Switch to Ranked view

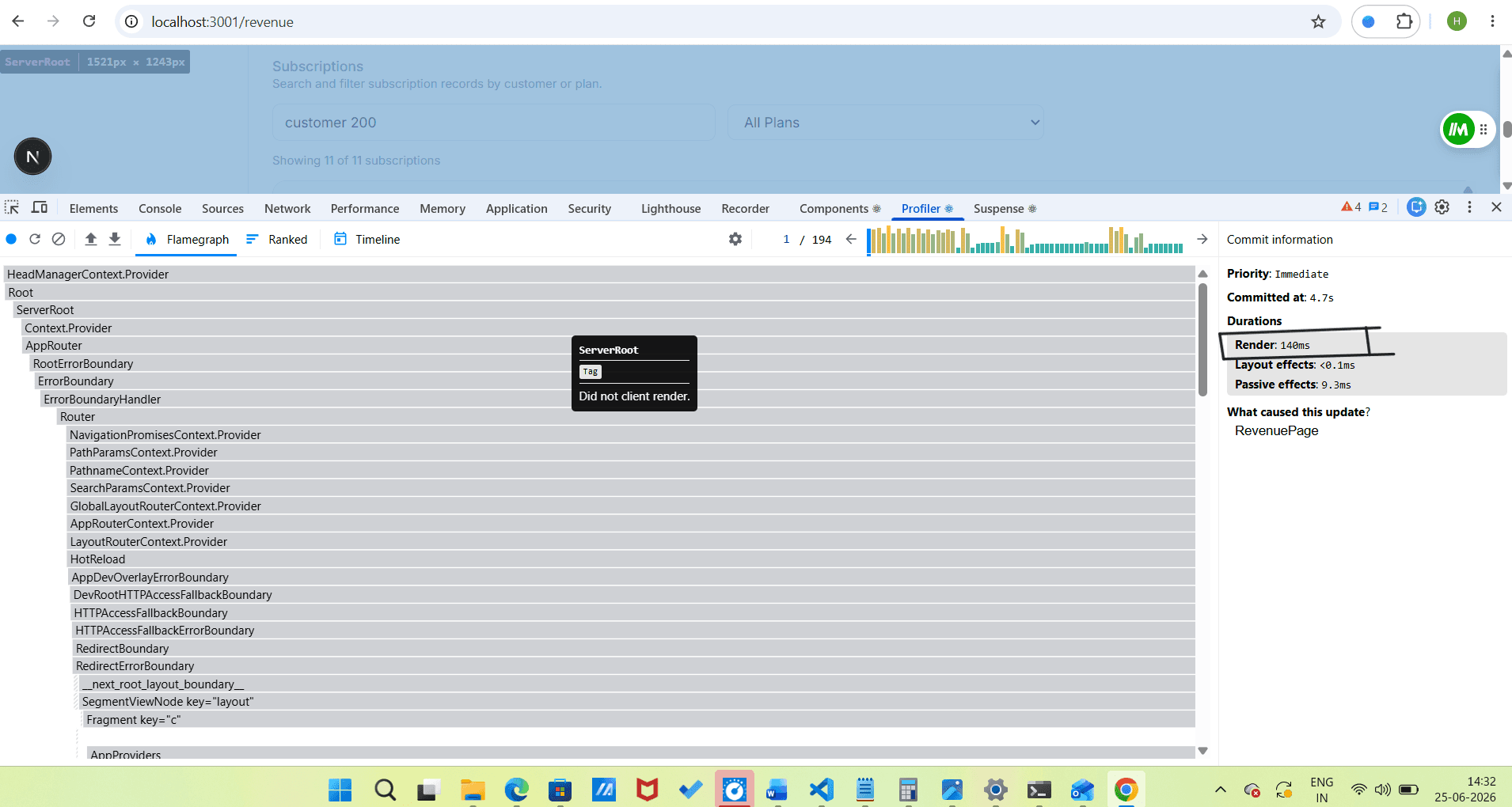(276, 239)
